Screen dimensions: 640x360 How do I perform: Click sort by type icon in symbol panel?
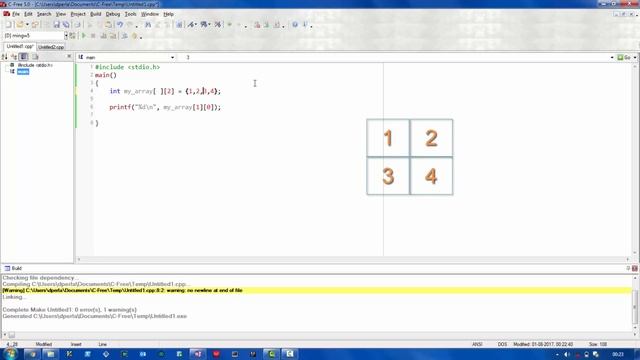click(14, 57)
